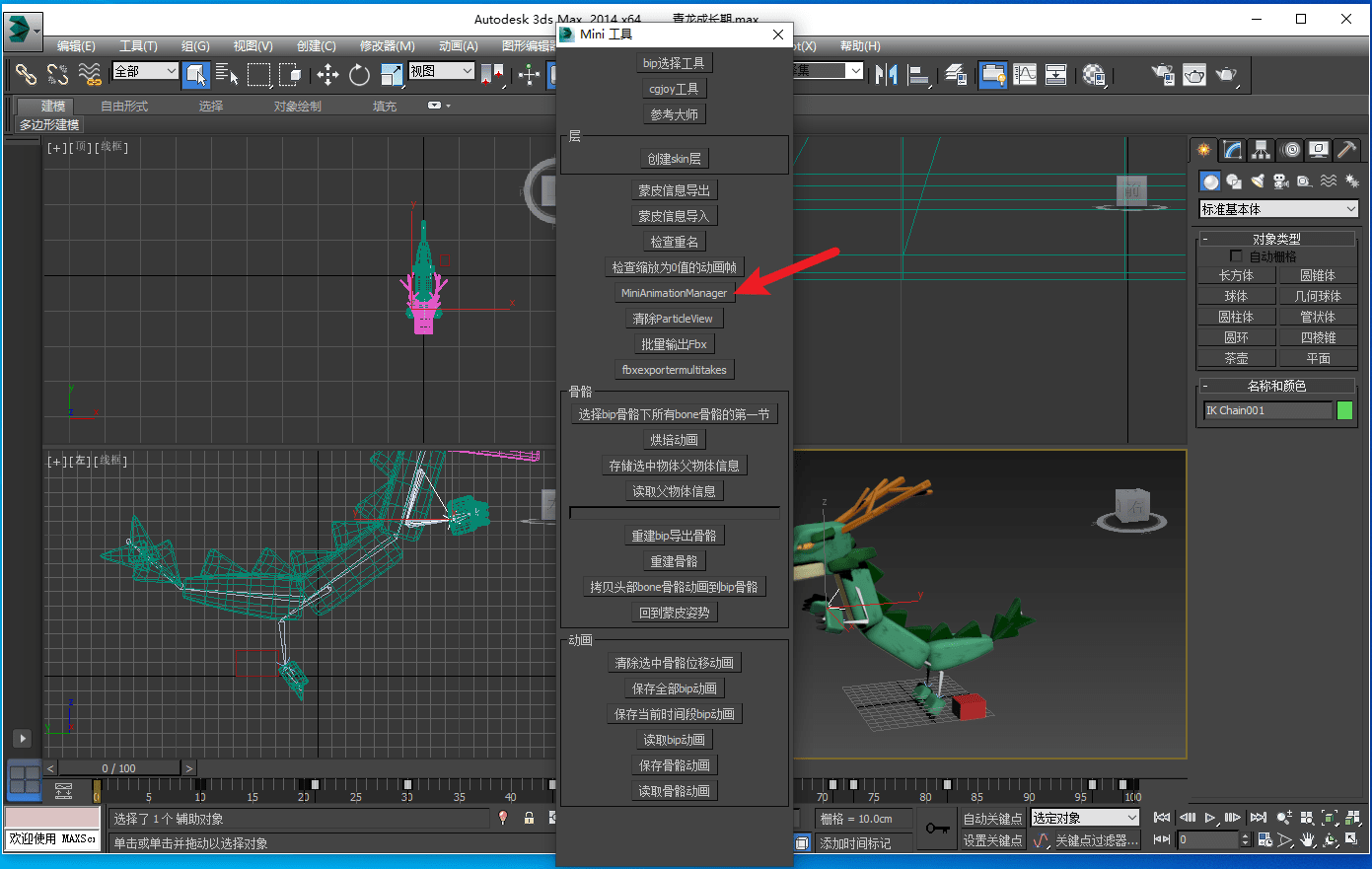Open the Schematic View icon
The width and height of the screenshot is (1372, 869).
tap(1056, 74)
